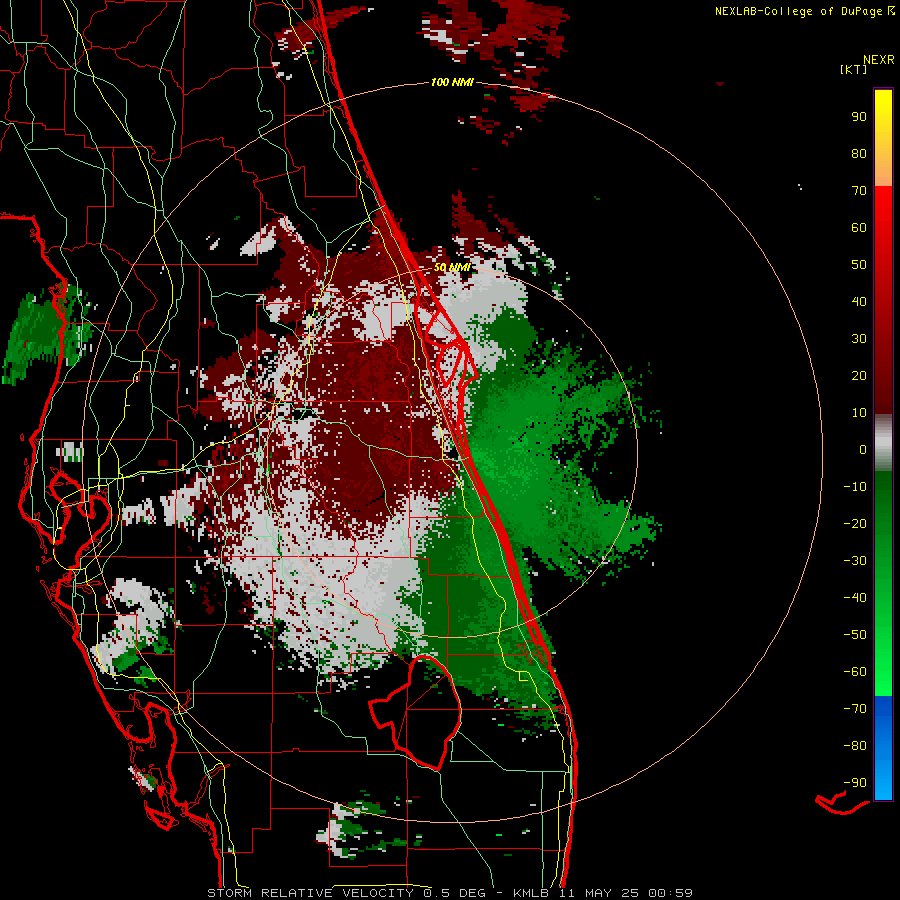
Task: Click the positive 90 knots scale value
Action: coord(859,117)
